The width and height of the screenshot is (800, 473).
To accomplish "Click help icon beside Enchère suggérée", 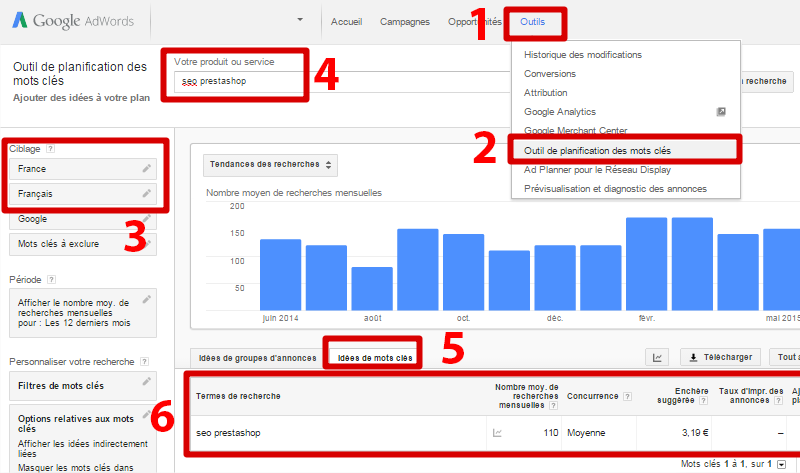I will [704, 401].
